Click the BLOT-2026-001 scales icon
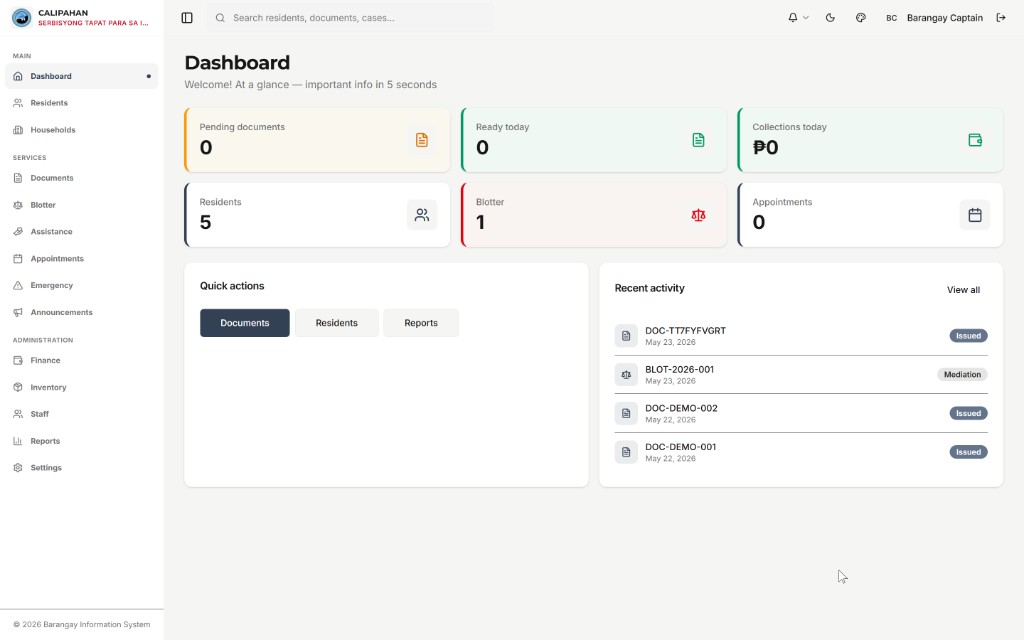Screen dimensions: 1024x640 click(x=626, y=374)
